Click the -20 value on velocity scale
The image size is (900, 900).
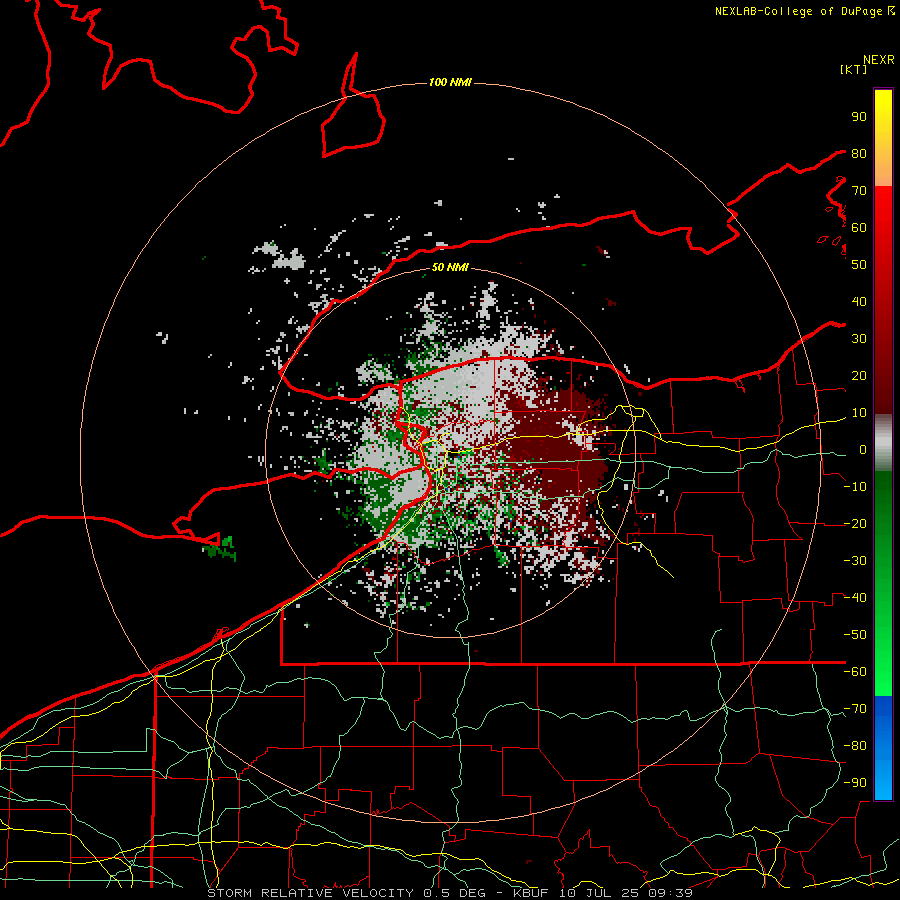pyautogui.click(x=855, y=524)
